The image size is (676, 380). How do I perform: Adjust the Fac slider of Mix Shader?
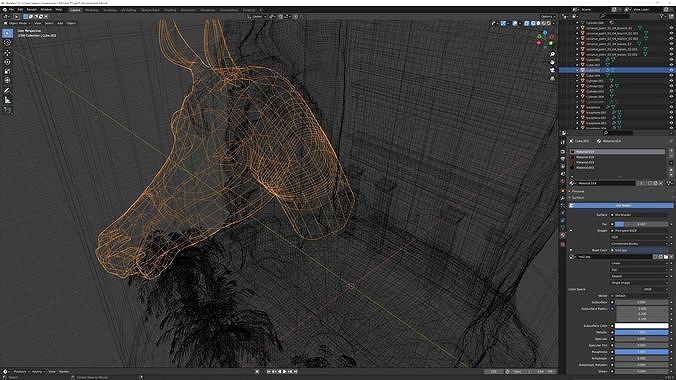[642, 224]
